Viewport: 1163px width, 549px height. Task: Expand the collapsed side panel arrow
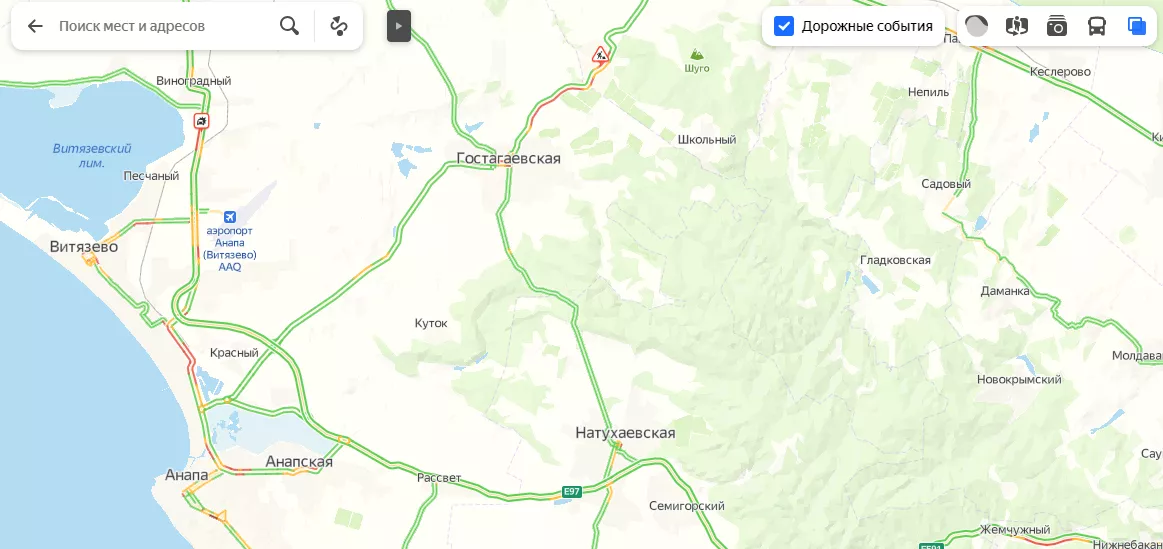point(399,26)
